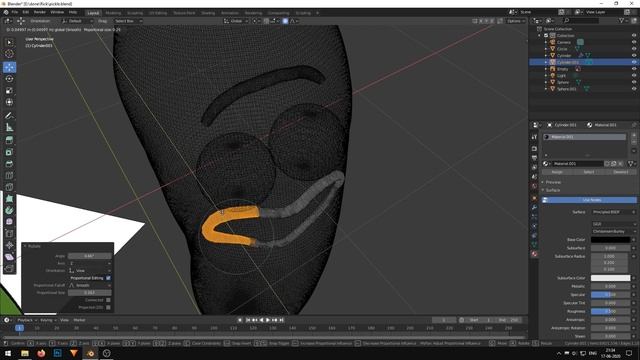Select the Measure tool
640x360 pixels.
tap(9, 127)
